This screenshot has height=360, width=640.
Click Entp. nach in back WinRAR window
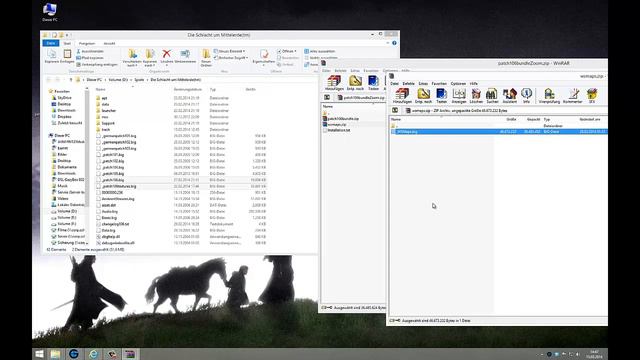point(355,83)
